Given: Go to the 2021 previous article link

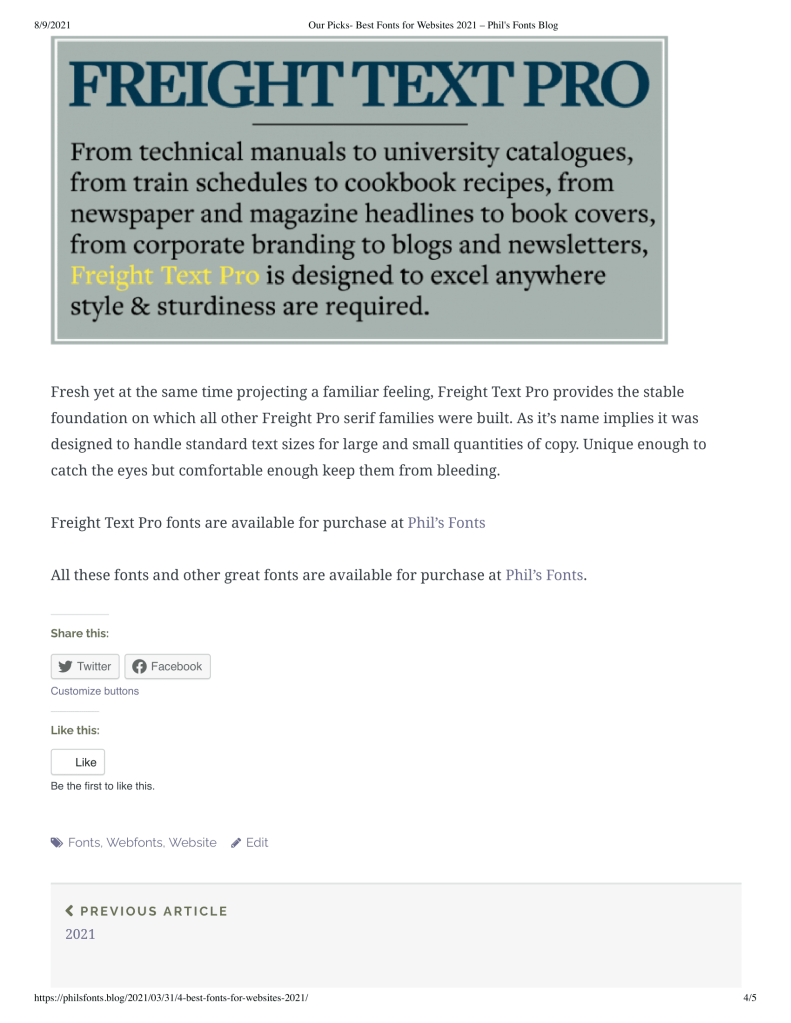Looking at the screenshot, I should pyautogui.click(x=80, y=934).
